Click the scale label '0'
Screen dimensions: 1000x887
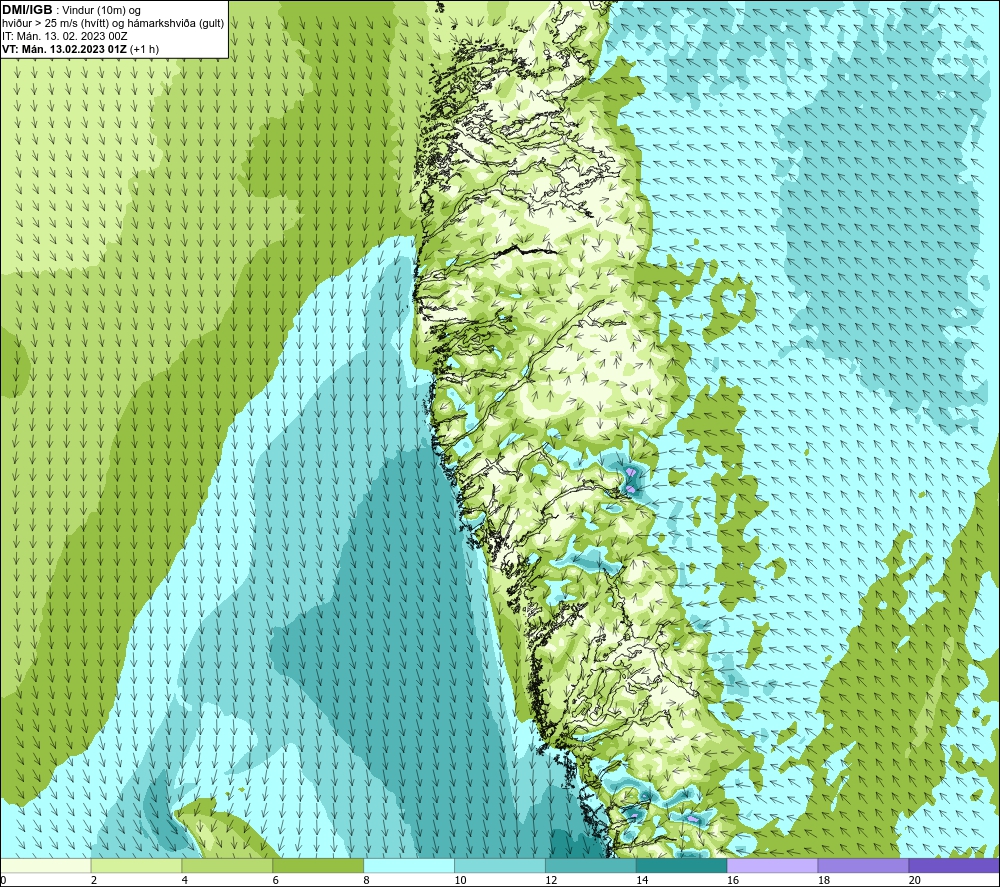[3, 880]
